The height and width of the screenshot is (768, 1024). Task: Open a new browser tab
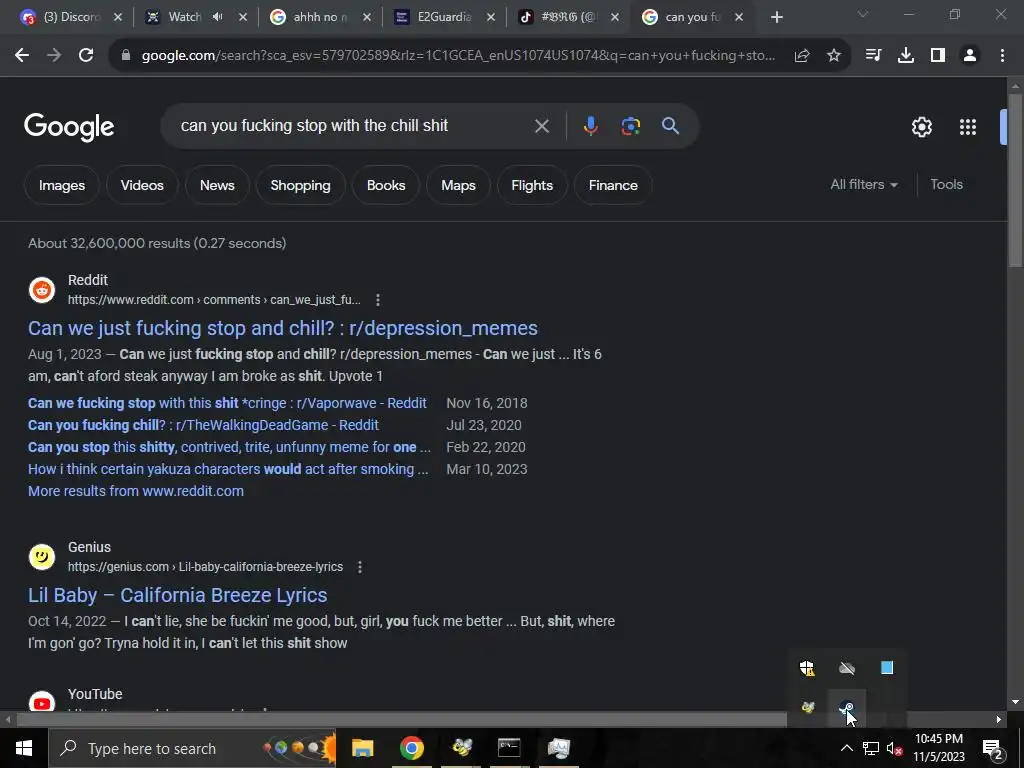(x=776, y=18)
